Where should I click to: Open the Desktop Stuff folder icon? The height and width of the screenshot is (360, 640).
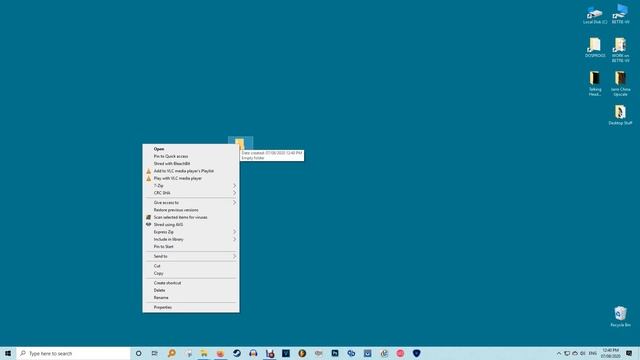[x=620, y=115]
